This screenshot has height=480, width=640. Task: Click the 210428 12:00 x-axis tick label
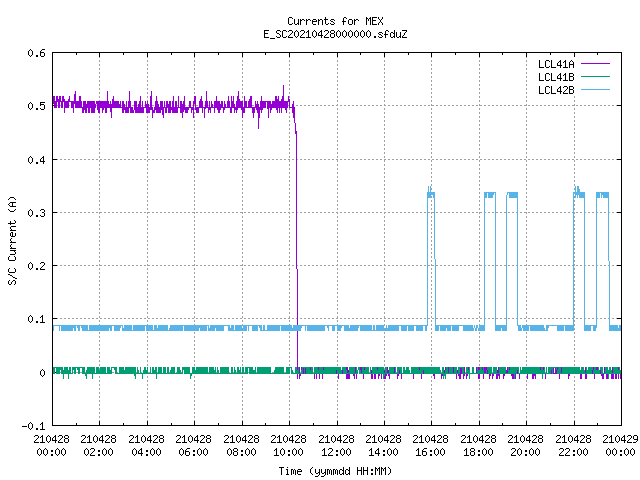[x=336, y=446]
